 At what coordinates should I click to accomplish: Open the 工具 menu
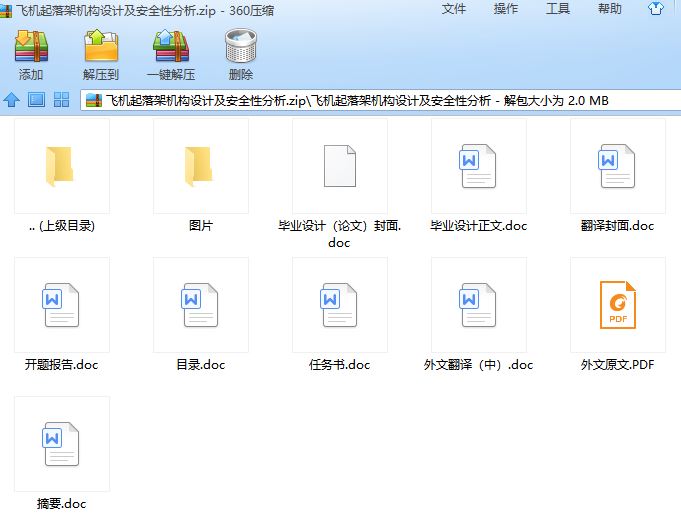pyautogui.click(x=558, y=9)
